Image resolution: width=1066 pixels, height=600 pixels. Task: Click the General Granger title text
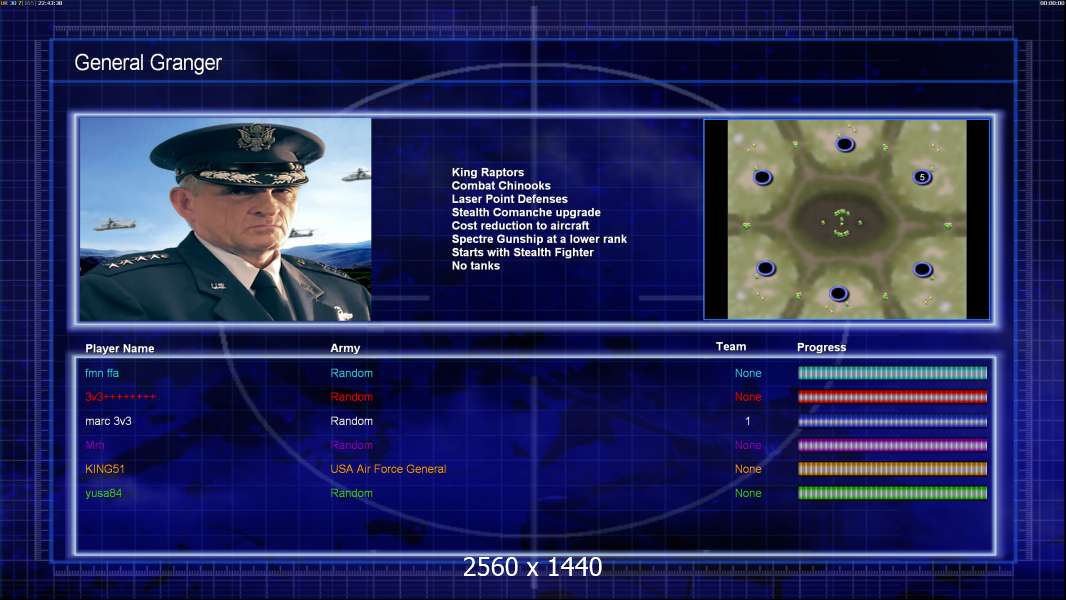coord(148,63)
